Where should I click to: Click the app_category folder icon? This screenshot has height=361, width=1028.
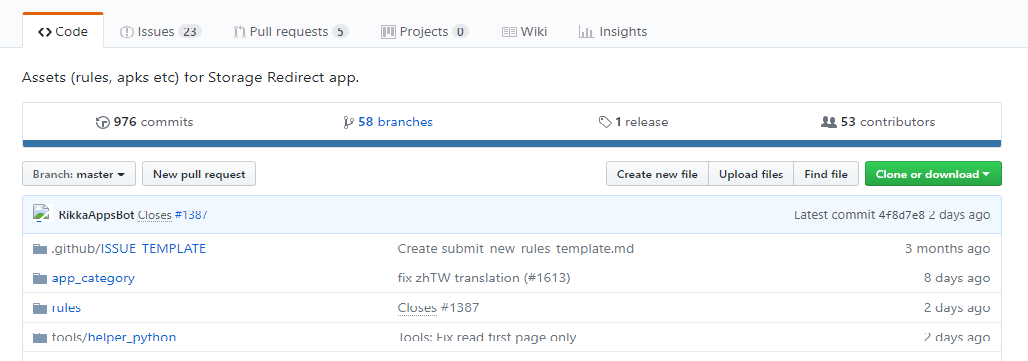click(x=40, y=278)
